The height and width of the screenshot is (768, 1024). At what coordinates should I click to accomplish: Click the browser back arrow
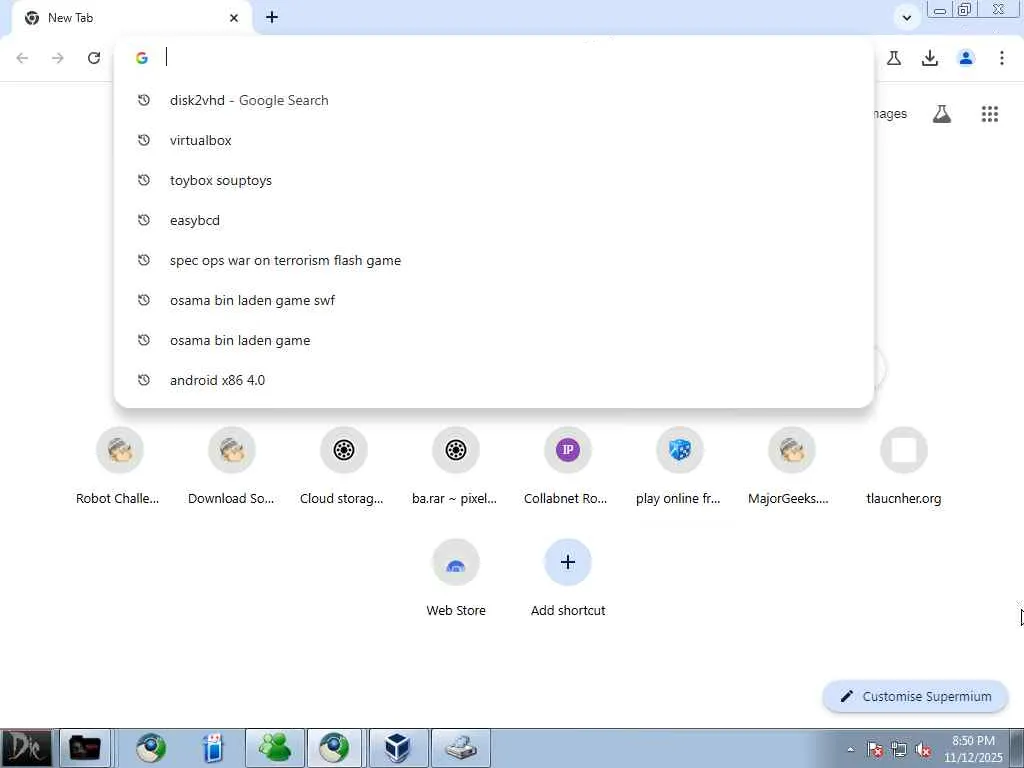(x=22, y=58)
